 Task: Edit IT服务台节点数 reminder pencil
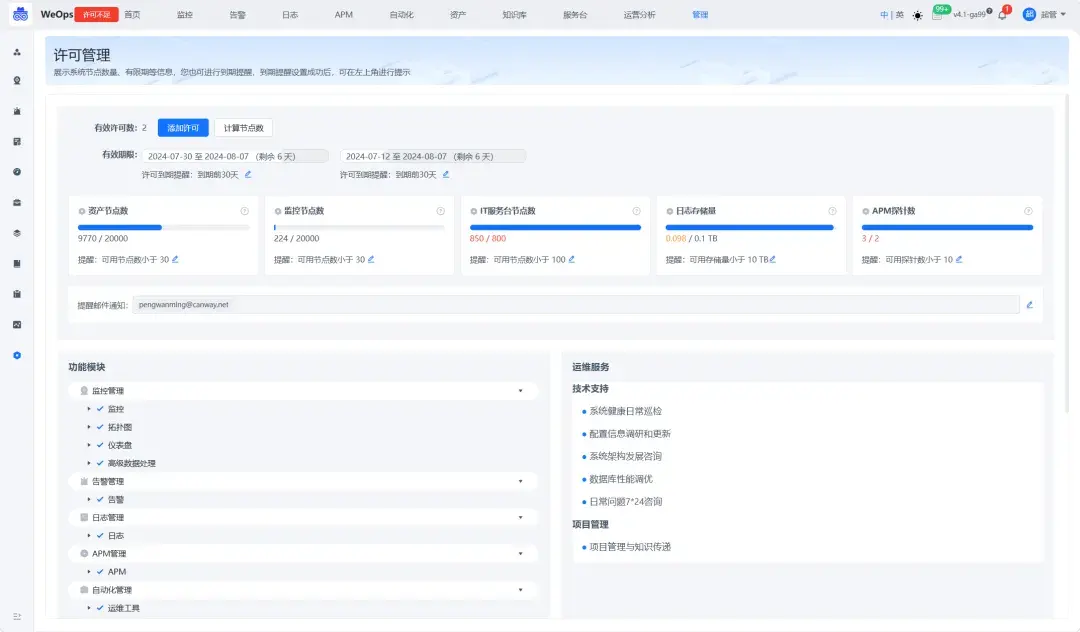click(572, 260)
